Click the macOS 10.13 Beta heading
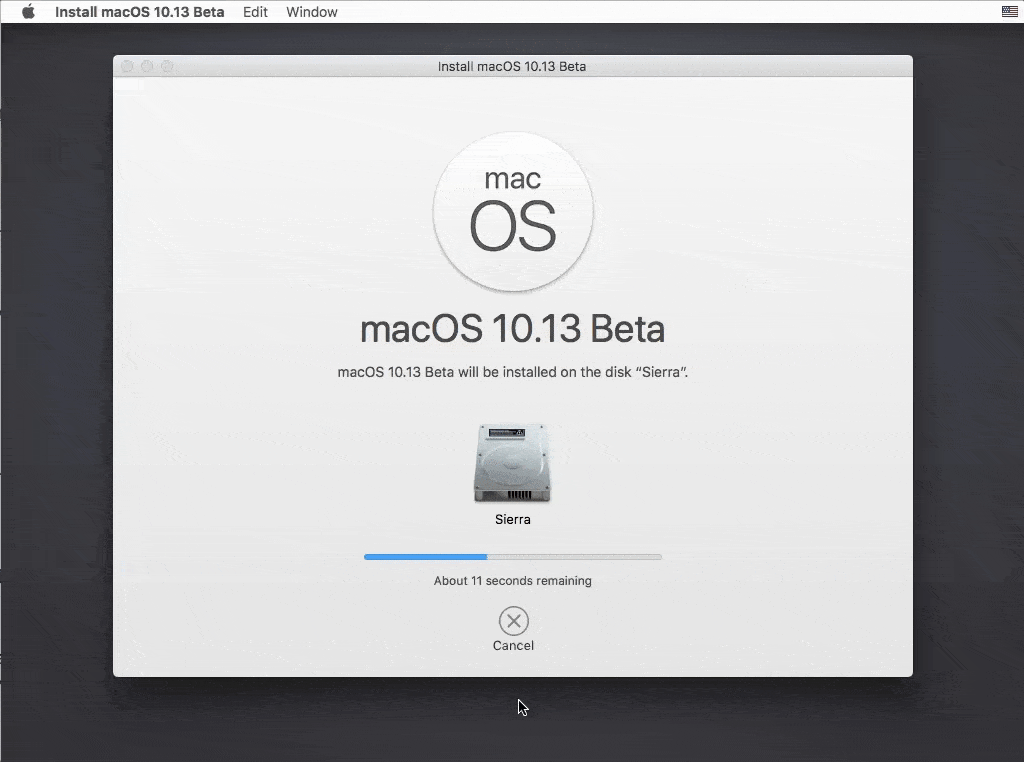Image resolution: width=1024 pixels, height=762 pixels. coord(513,328)
